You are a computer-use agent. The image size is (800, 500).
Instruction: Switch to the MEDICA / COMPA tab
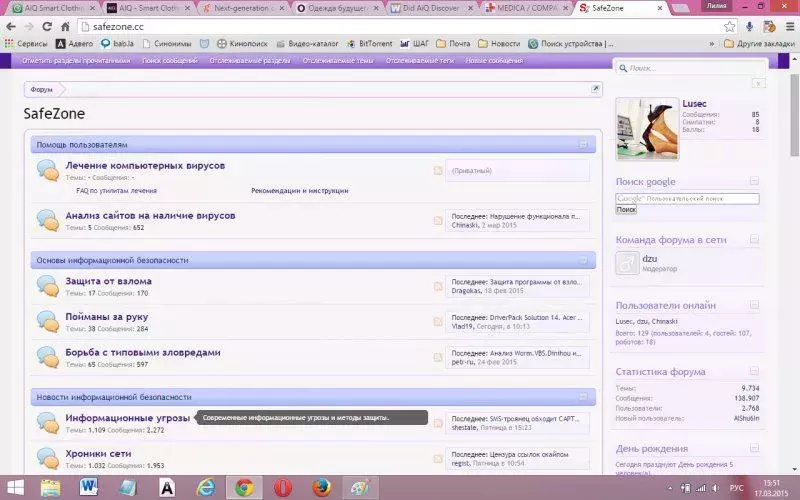click(527, 8)
